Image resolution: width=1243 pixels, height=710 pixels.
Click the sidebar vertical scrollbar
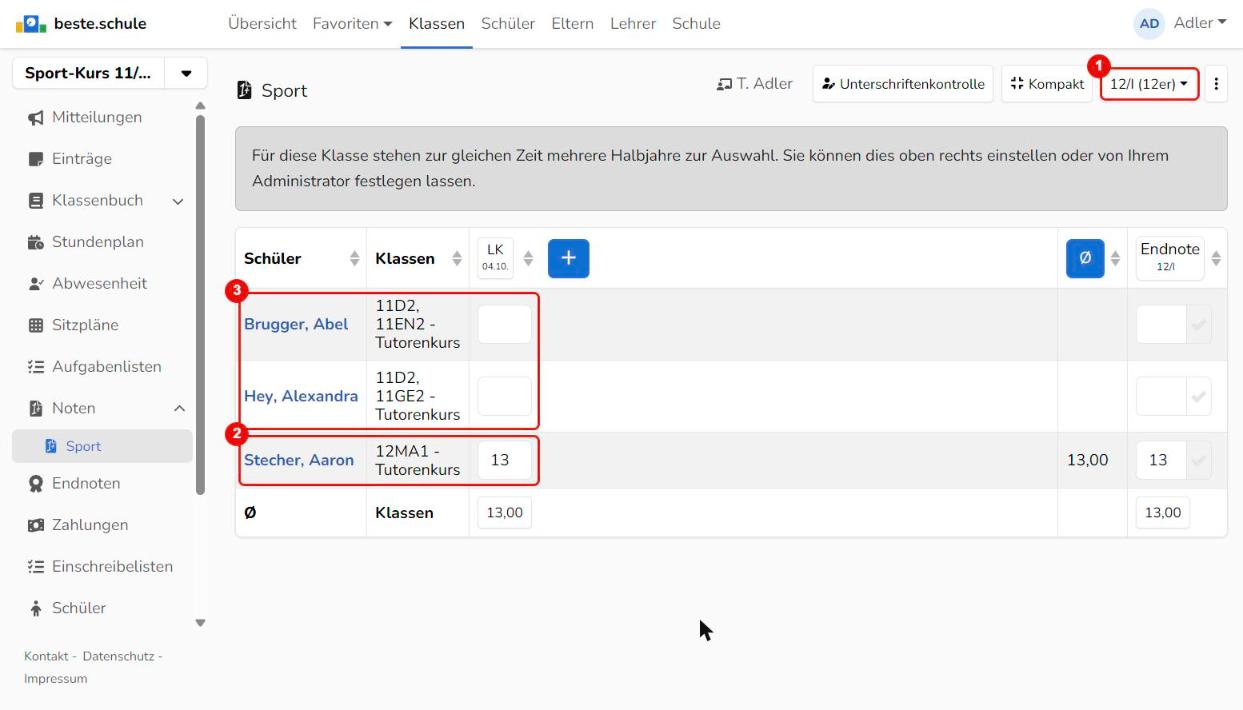click(x=199, y=305)
